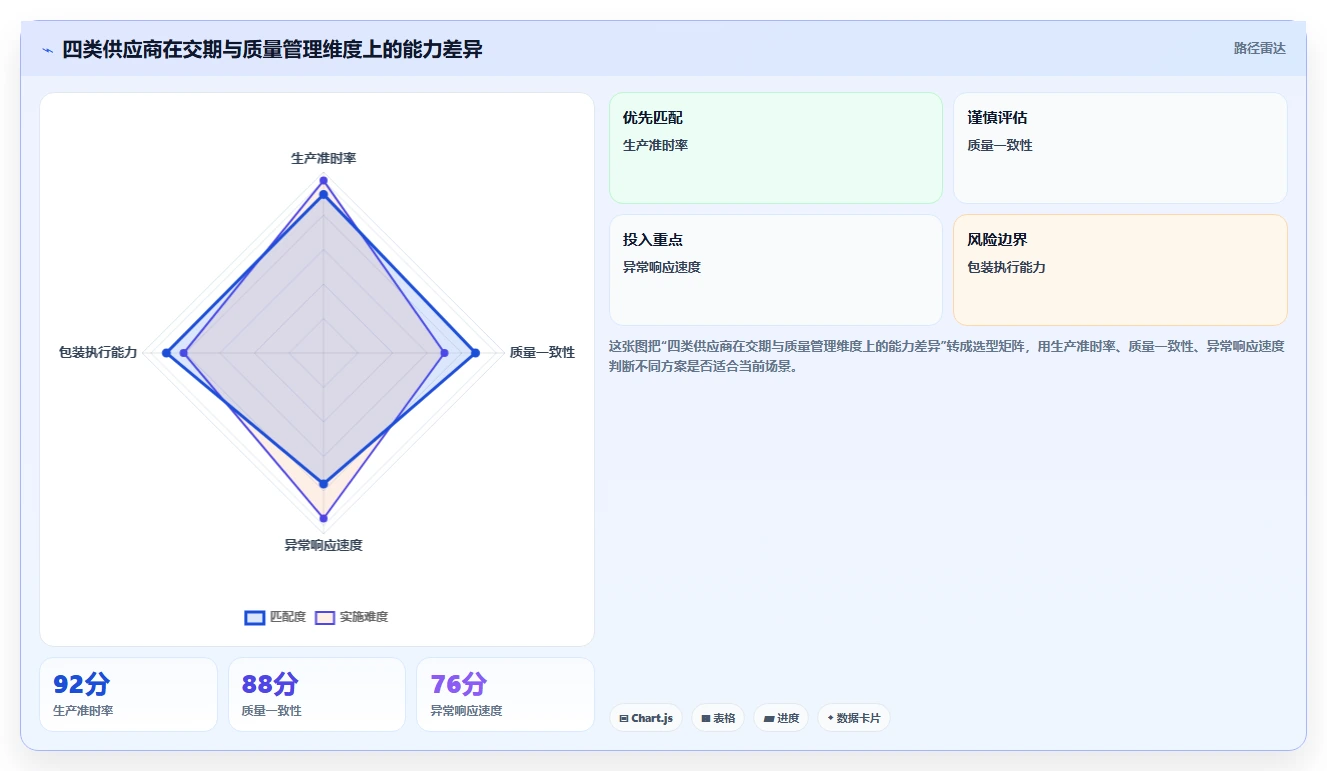The width and height of the screenshot is (1327, 771).
Task: Click 质量一致性 text in 谨慎评估 card
Action: 1000,145
